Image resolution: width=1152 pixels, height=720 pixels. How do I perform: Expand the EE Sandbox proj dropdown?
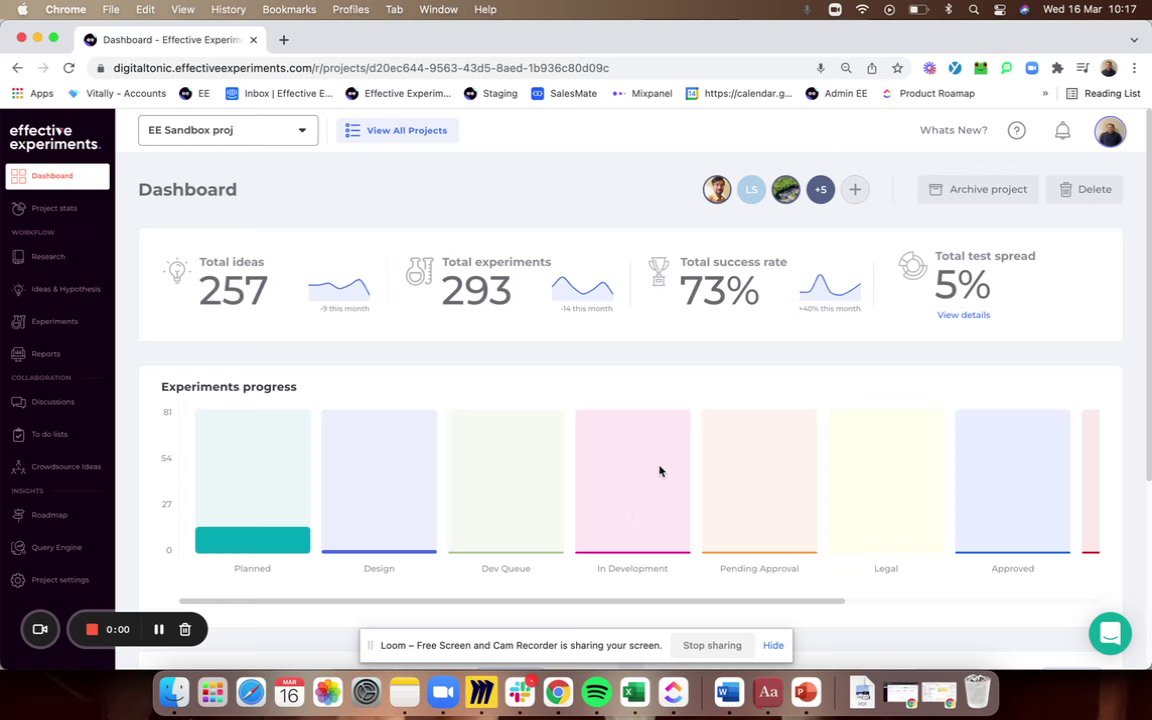coord(228,131)
